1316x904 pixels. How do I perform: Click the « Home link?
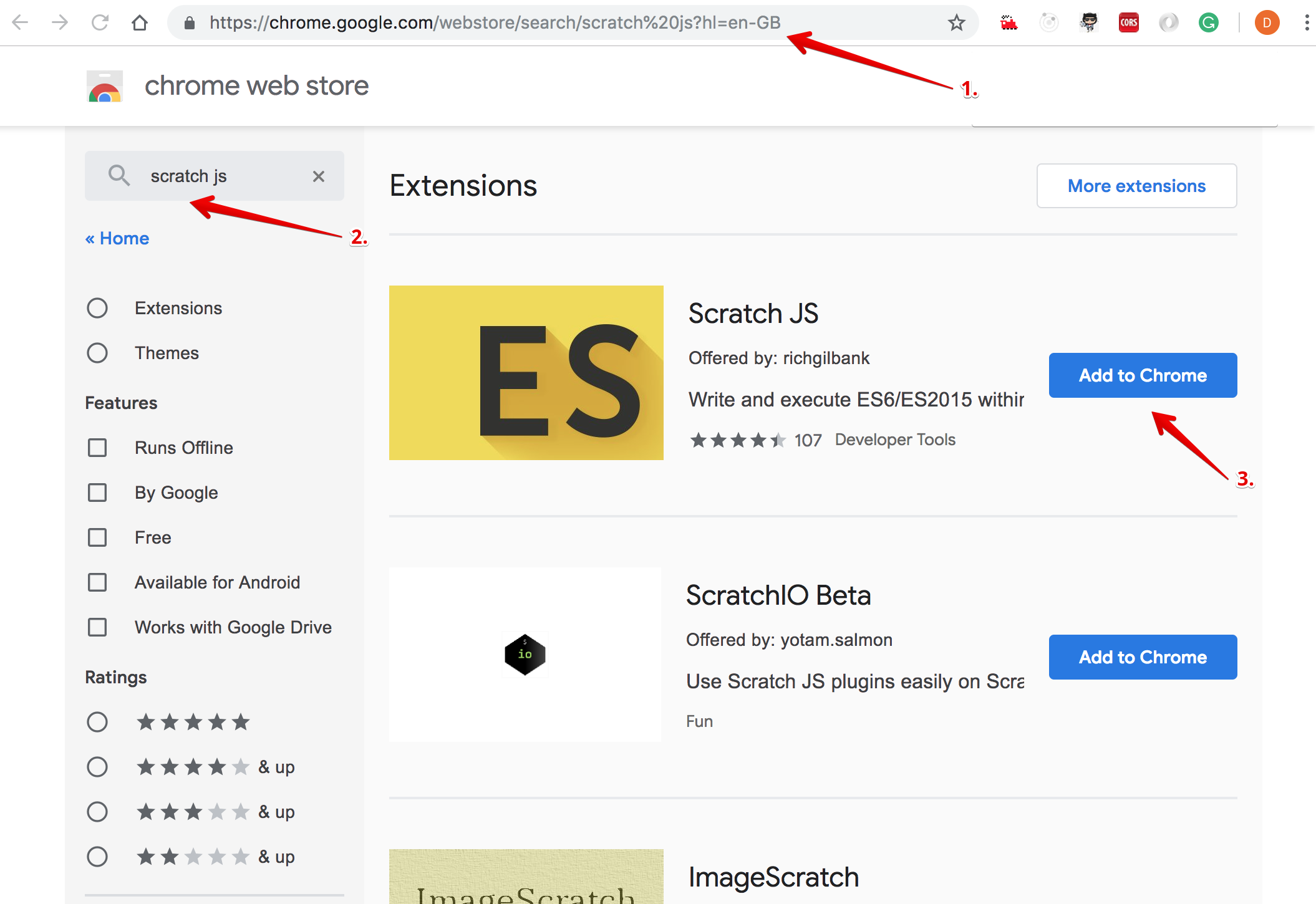(x=117, y=238)
